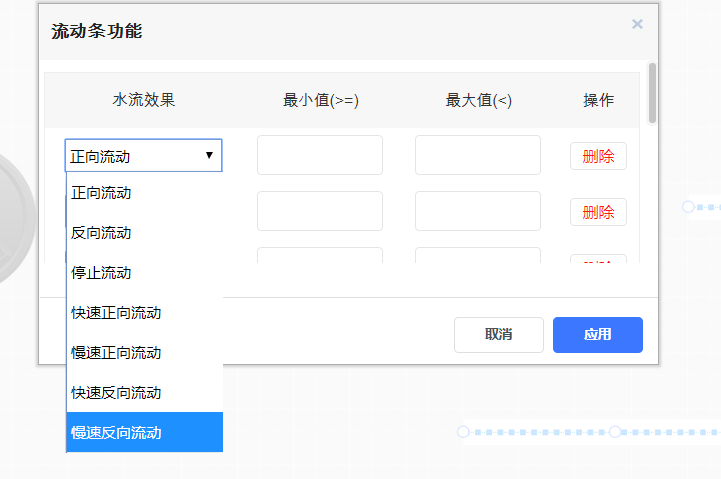Screen dimensions: 721x479
Task: Choose 正向流动 option in the dropdown list
Action: coord(144,193)
